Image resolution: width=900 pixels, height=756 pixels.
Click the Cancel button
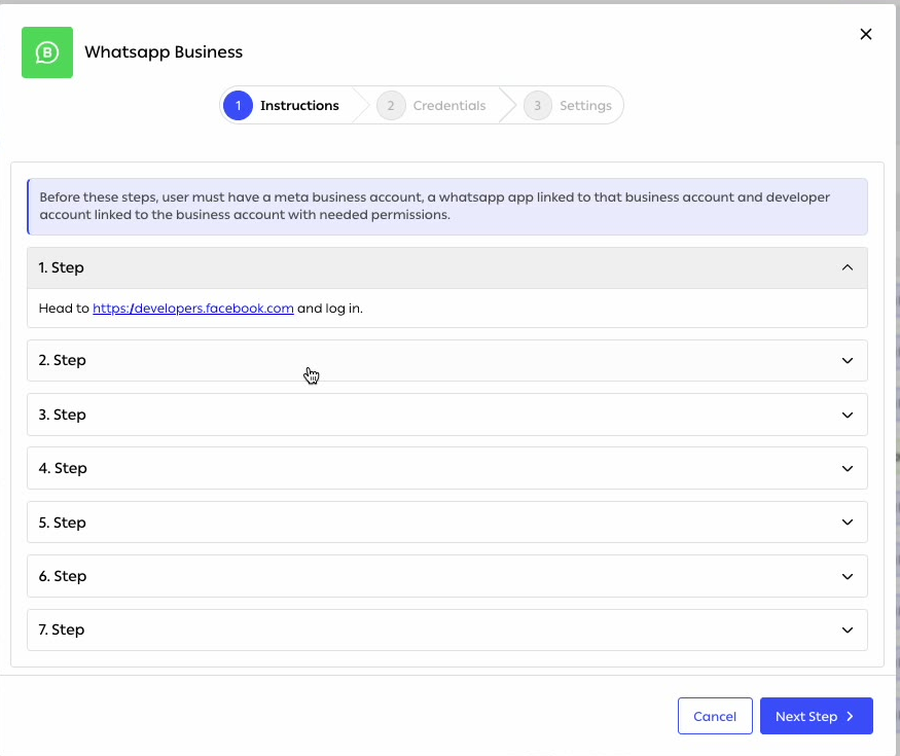coord(715,716)
